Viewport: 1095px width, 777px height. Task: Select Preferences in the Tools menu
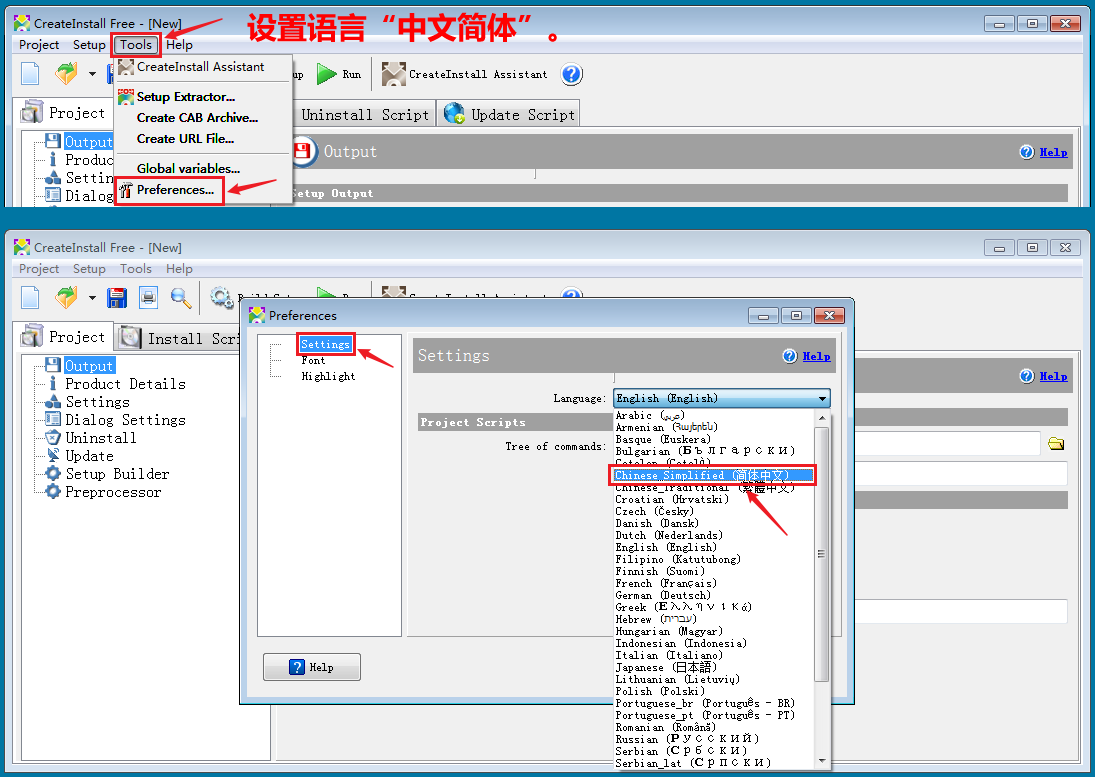click(175, 190)
